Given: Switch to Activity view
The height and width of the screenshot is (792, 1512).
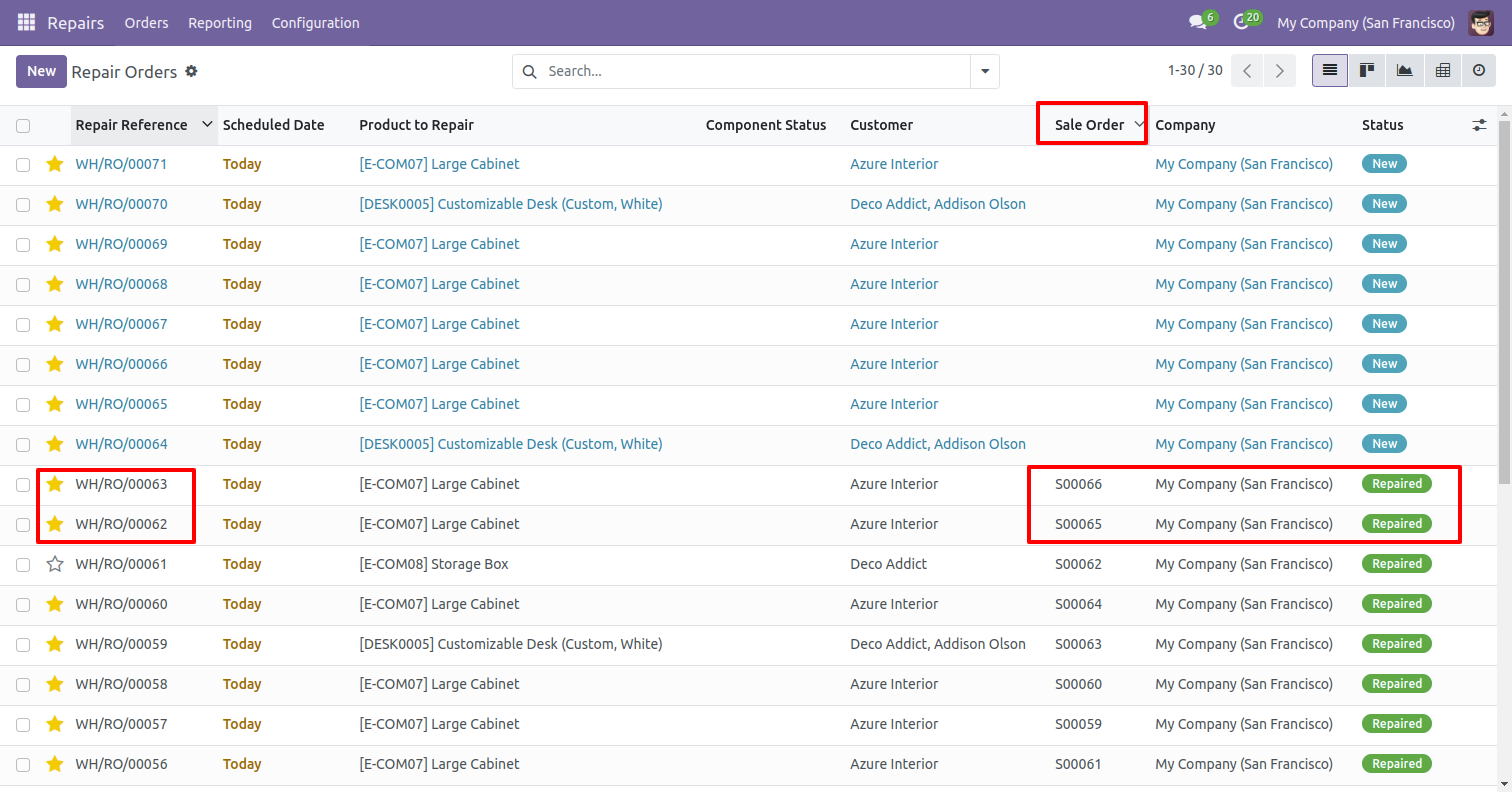Looking at the screenshot, I should click(x=1479, y=71).
